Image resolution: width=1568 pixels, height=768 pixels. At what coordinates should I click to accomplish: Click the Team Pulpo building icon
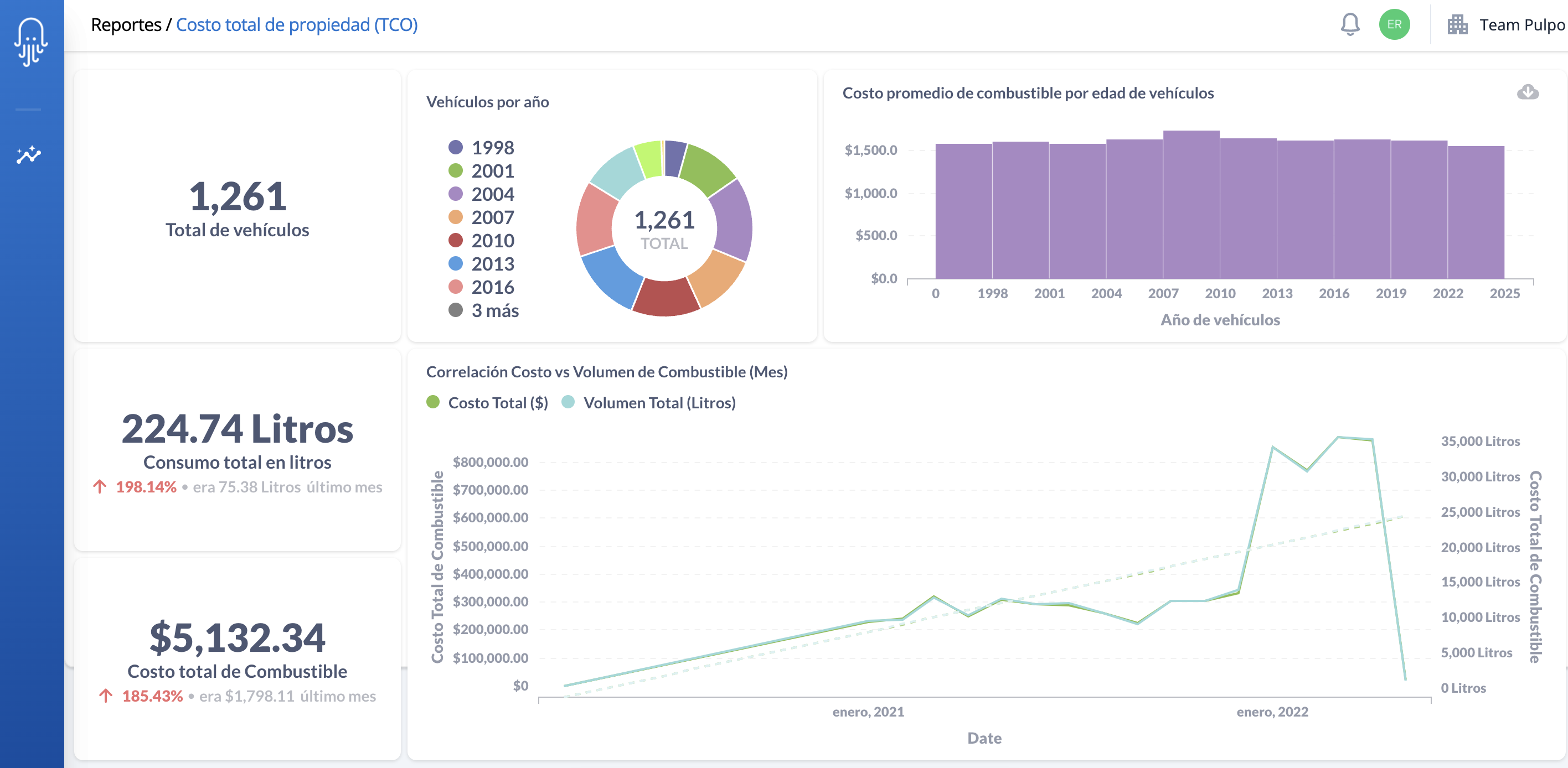pos(1457,25)
